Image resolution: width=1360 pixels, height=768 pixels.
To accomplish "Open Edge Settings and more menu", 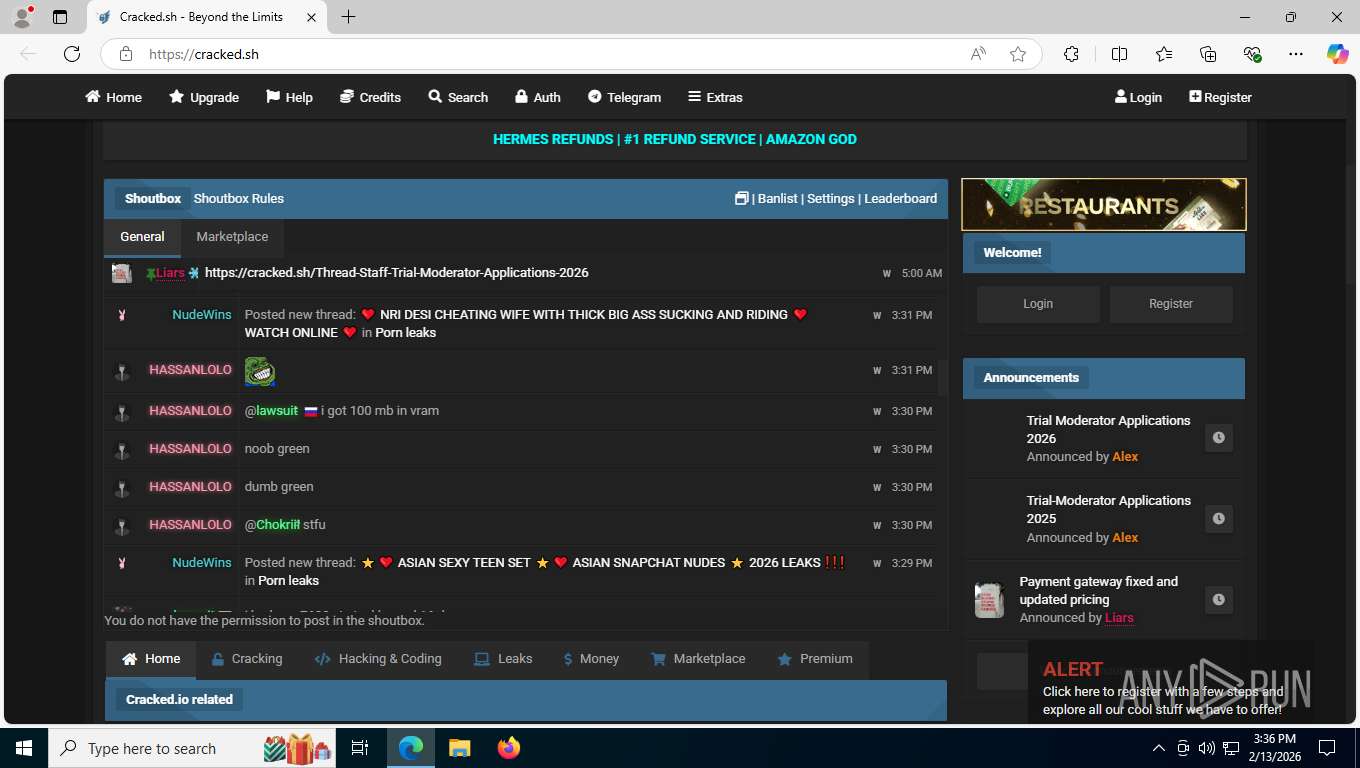I will [1296, 54].
